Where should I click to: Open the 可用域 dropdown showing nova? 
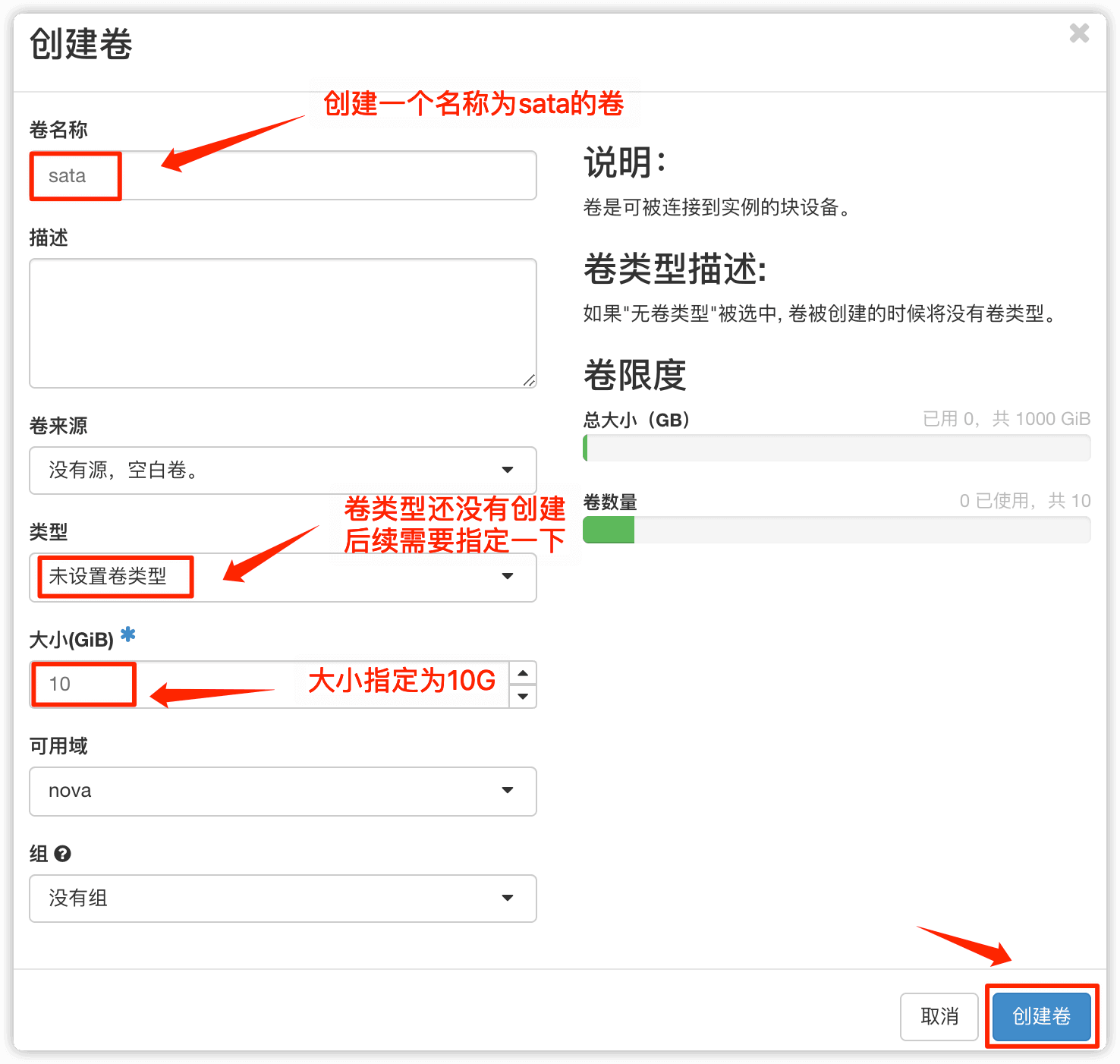[x=283, y=792]
